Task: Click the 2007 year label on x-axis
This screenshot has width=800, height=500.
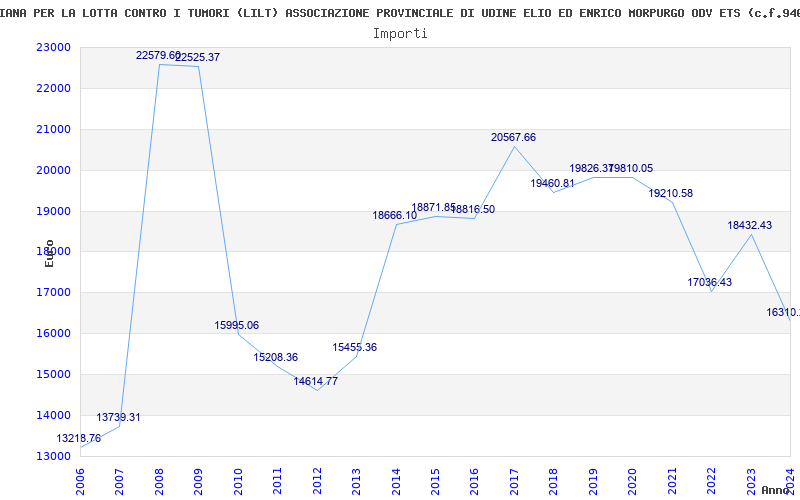Action: 119,482
